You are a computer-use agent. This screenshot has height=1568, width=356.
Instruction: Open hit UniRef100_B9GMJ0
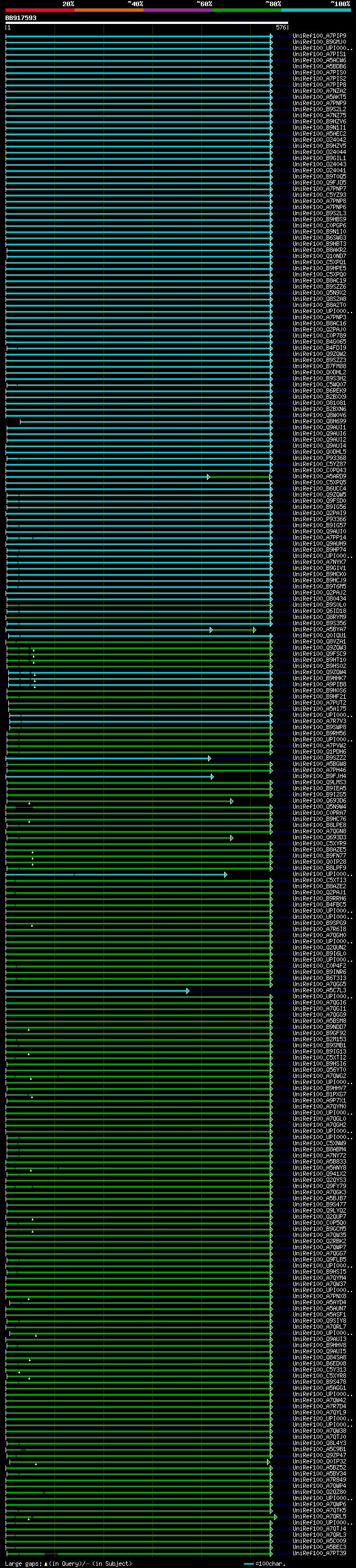tap(319, 42)
